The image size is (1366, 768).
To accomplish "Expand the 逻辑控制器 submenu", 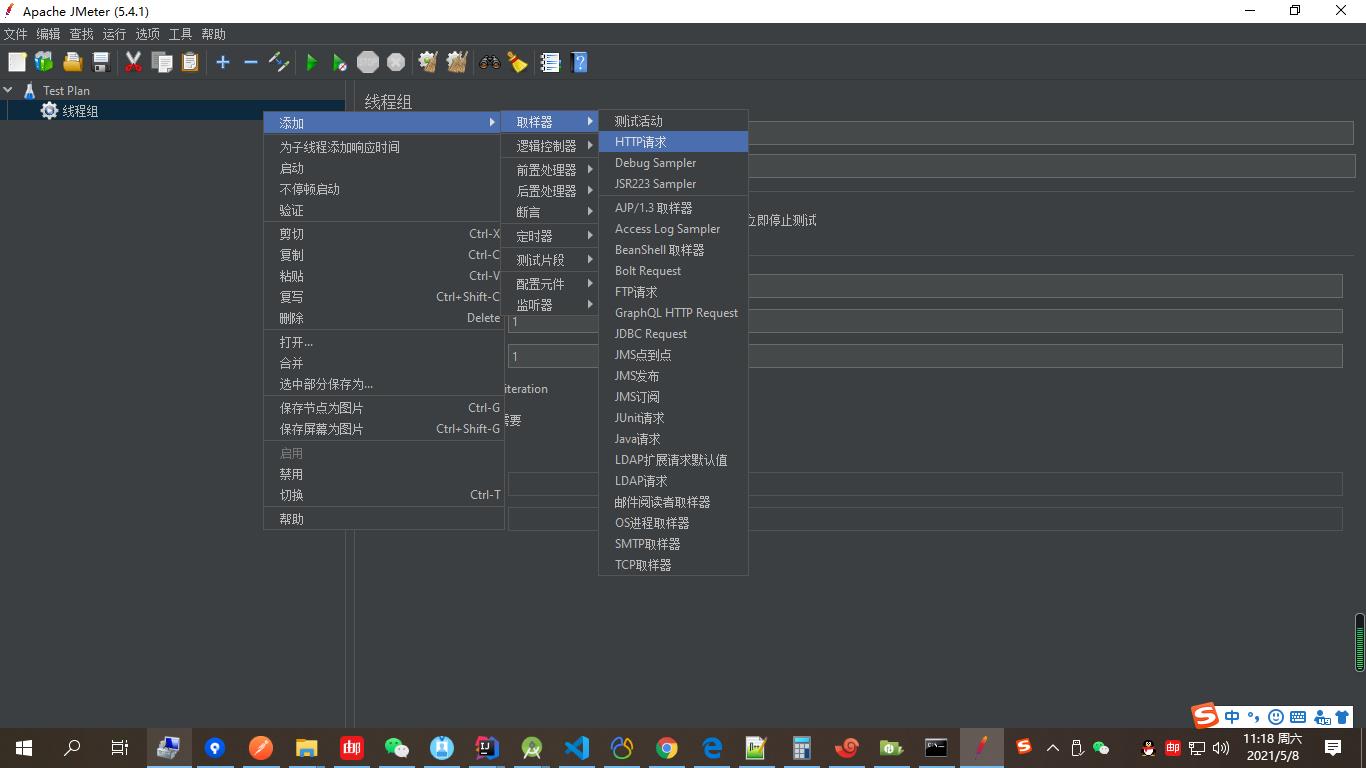I will tap(550, 146).
